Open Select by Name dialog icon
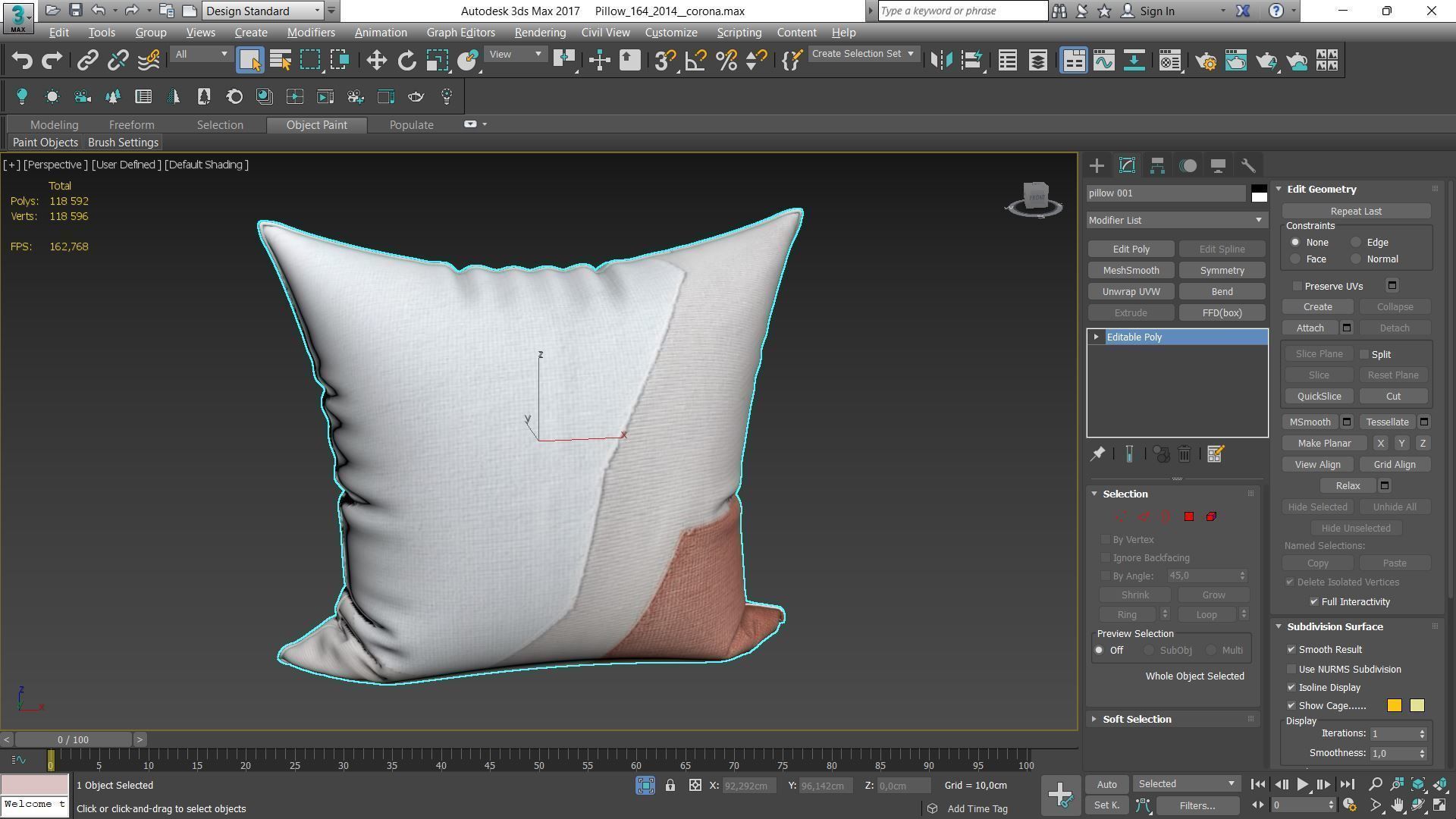 point(280,61)
